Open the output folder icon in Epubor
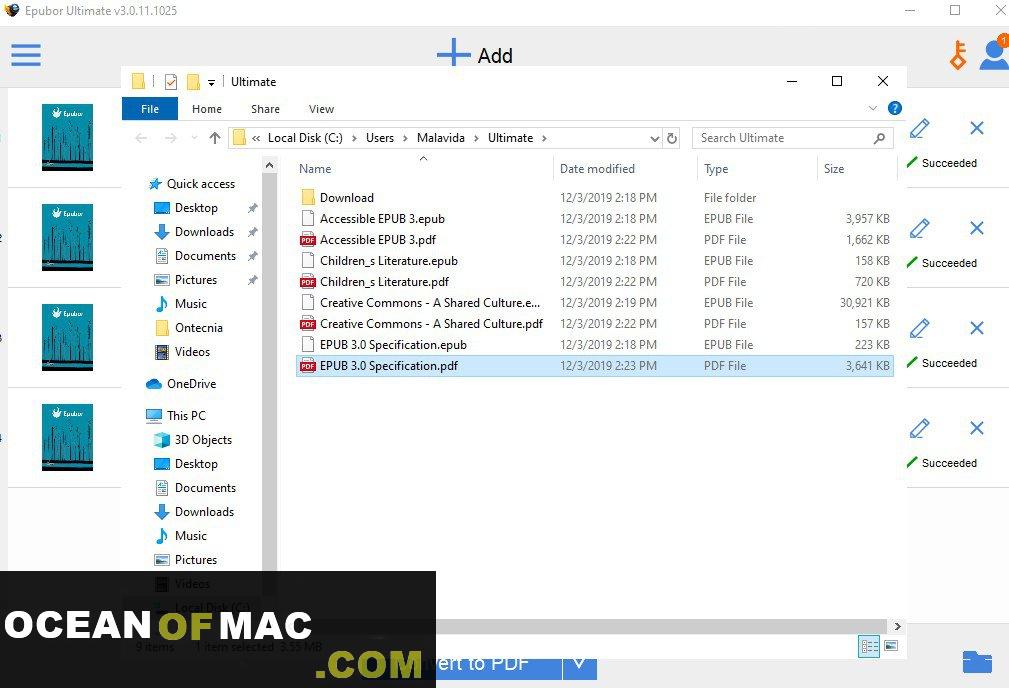The image size is (1009, 688). tap(977, 662)
